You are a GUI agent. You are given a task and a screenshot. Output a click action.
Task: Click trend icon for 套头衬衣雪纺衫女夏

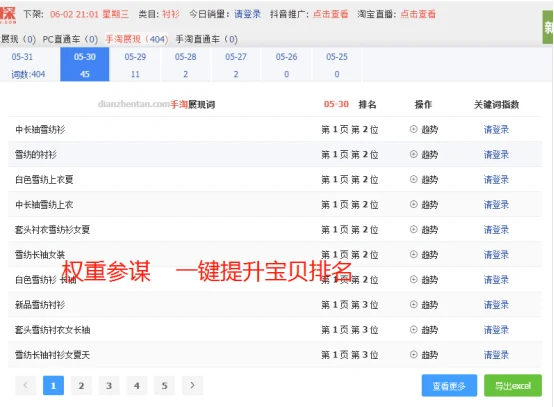pos(413,230)
